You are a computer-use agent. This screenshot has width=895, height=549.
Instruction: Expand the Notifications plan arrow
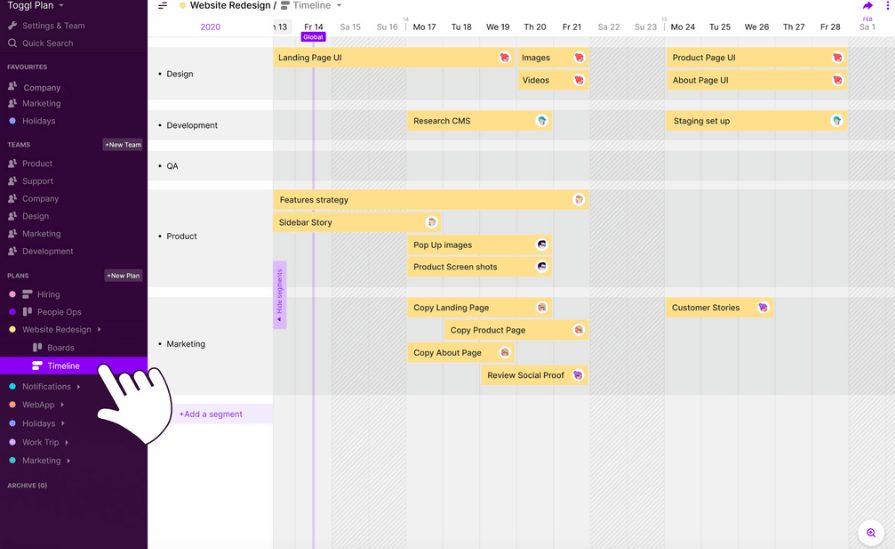pyautogui.click(x=79, y=387)
